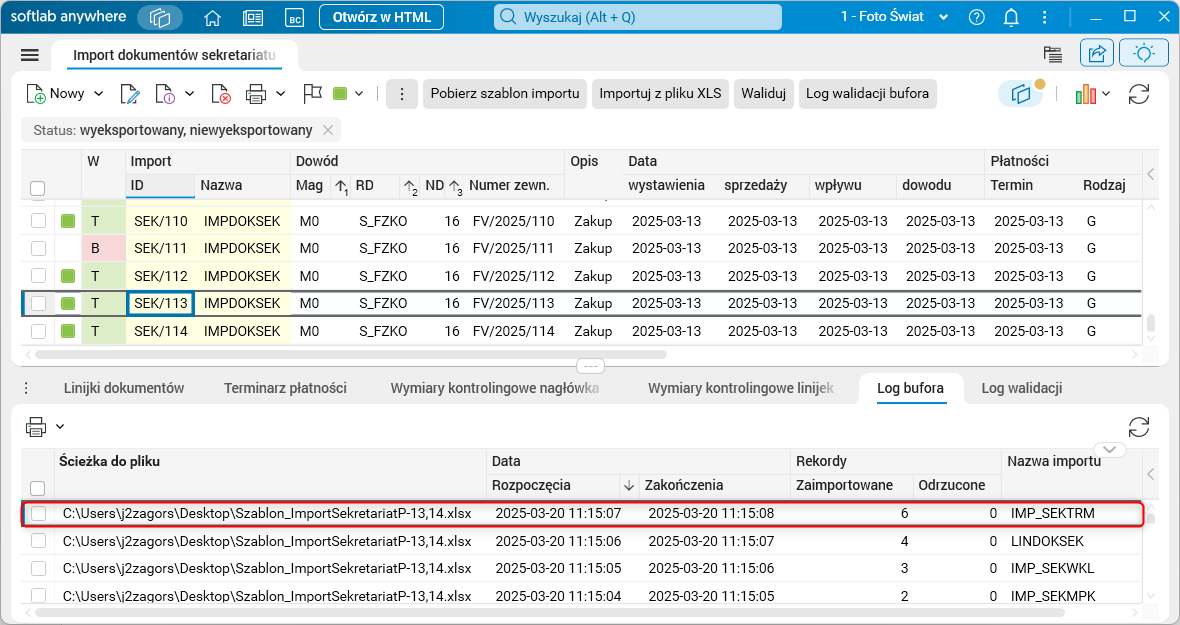1180x625 pixels.
Task: Click the green status square in SEK/110 row
Action: [68, 221]
